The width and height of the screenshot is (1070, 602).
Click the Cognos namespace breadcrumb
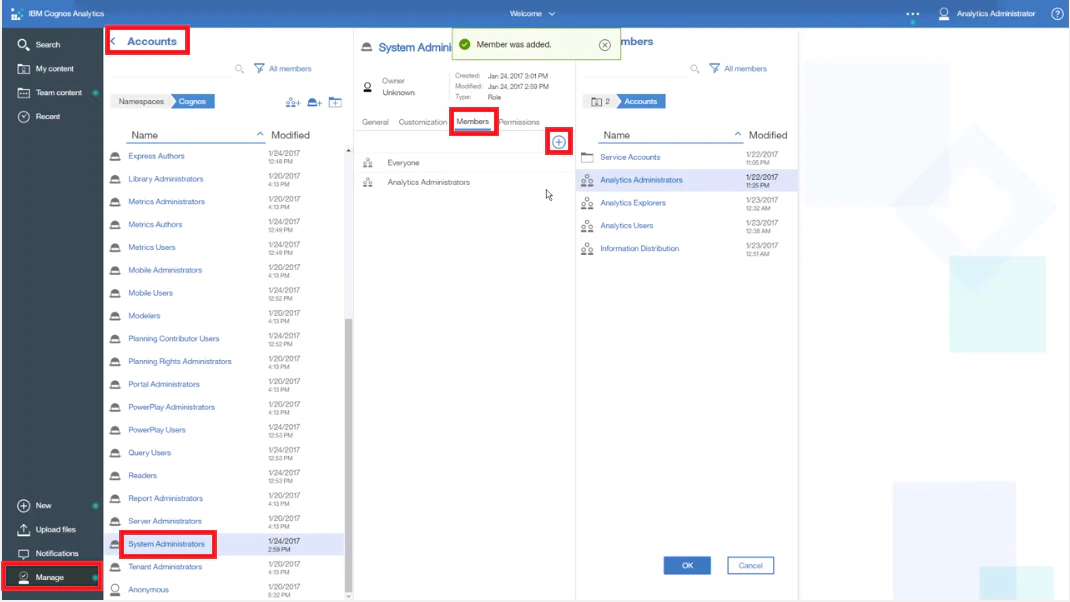click(x=193, y=102)
